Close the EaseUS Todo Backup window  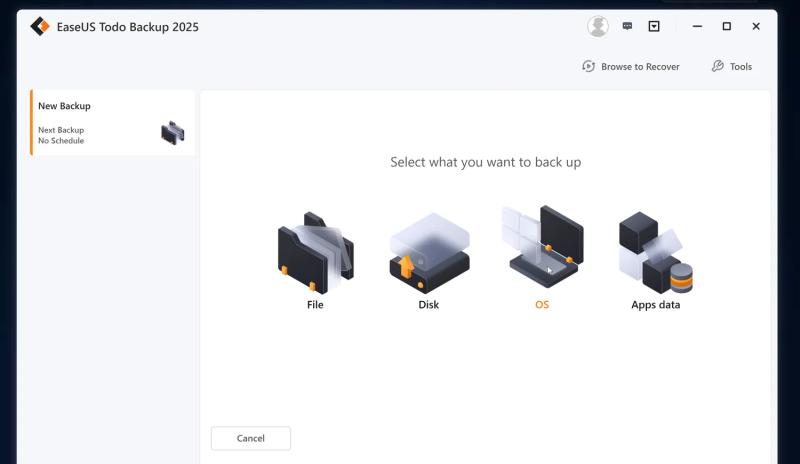756,26
